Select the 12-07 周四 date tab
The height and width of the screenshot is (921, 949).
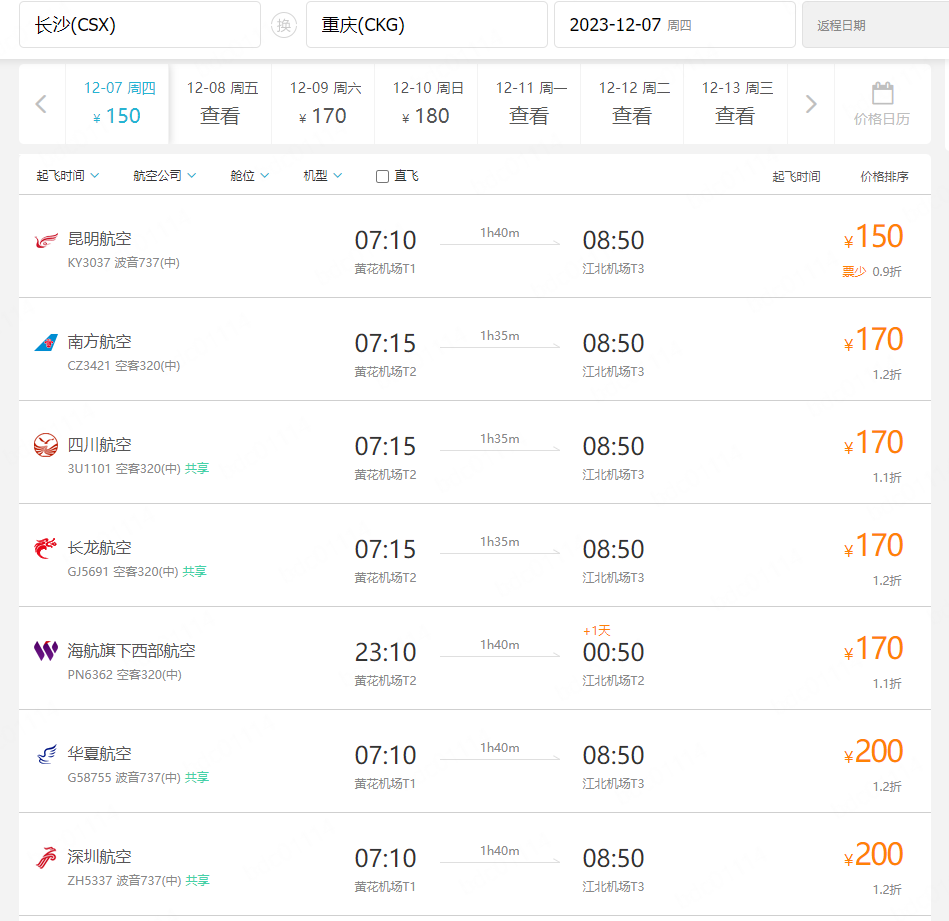point(117,104)
